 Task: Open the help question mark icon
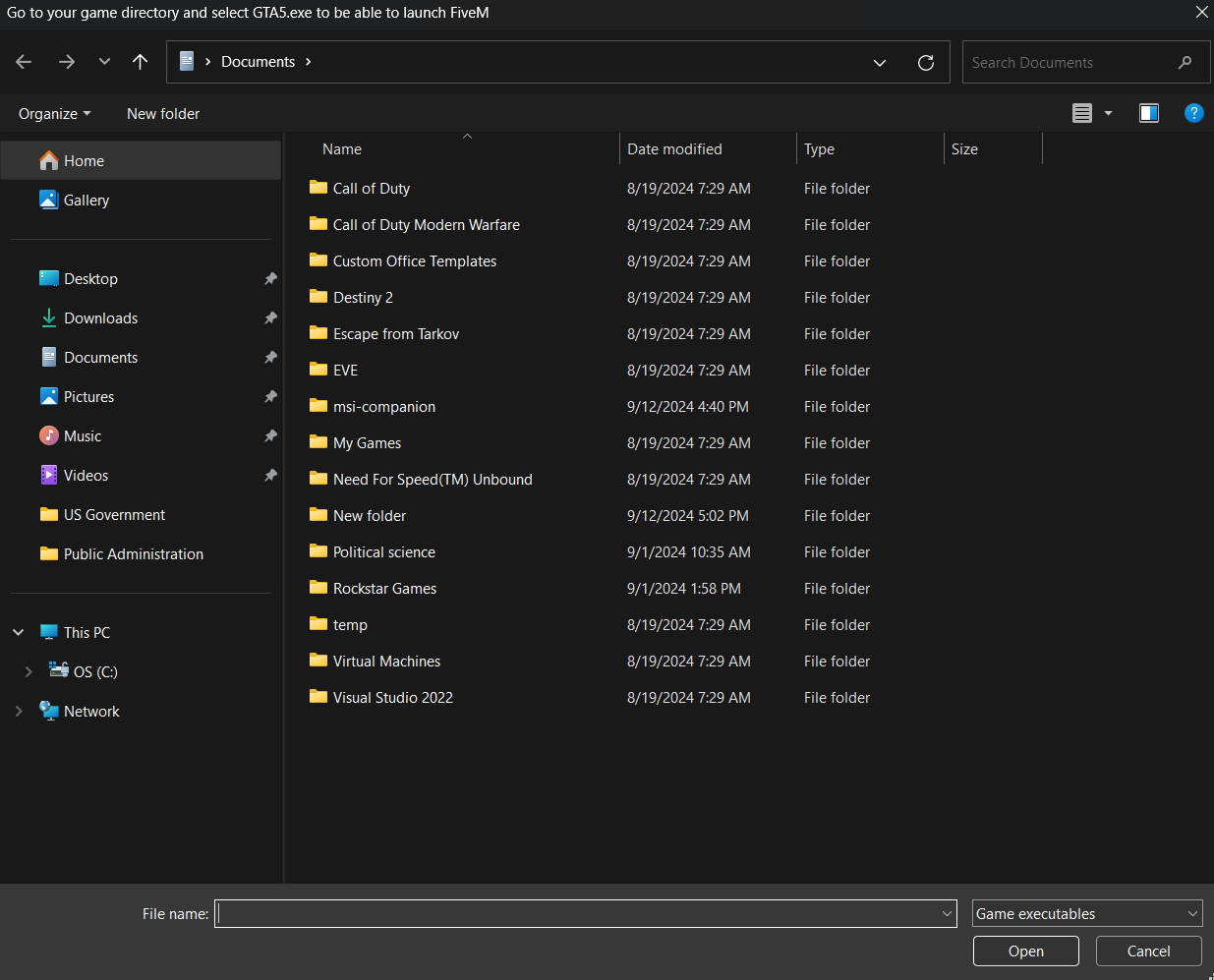(1193, 113)
